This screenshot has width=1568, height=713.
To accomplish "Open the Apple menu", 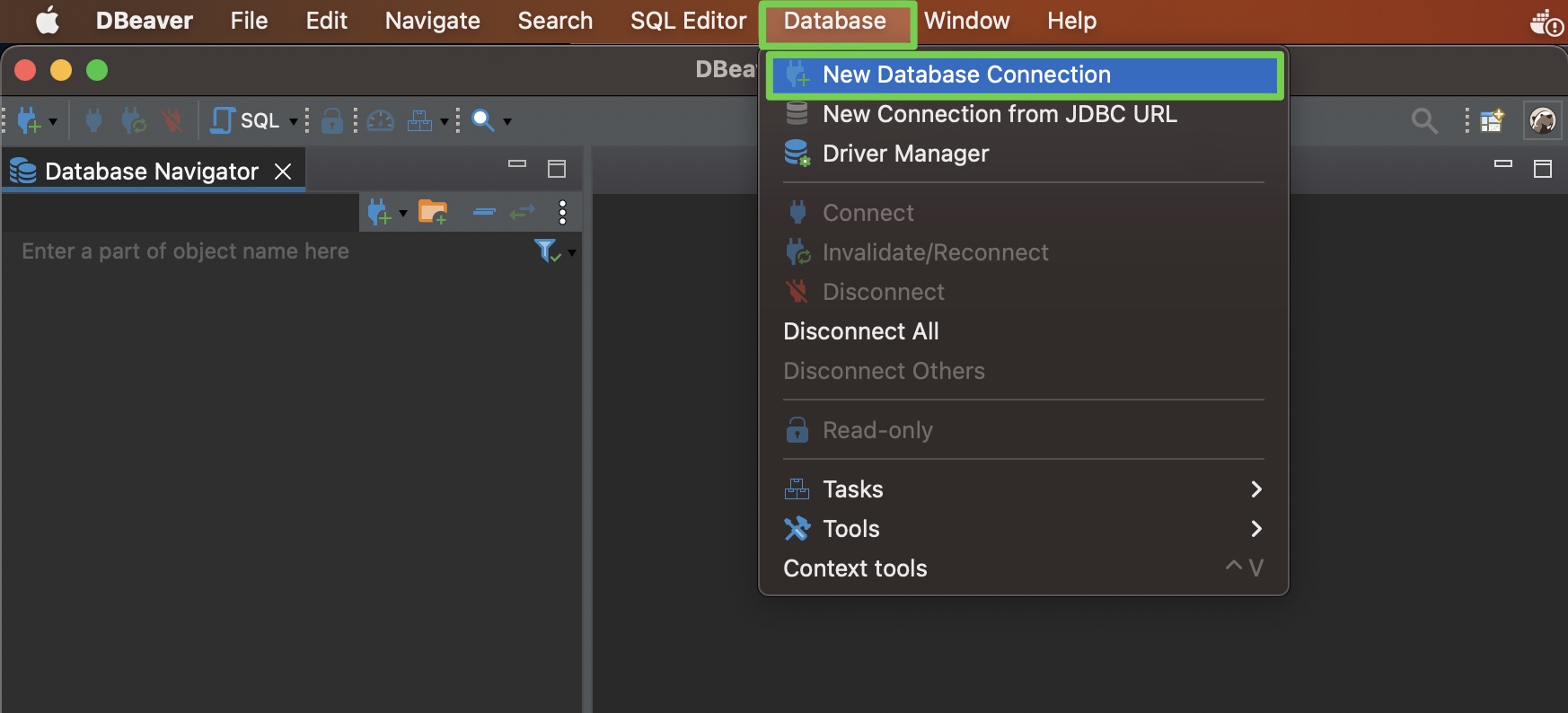I will pos(48,21).
